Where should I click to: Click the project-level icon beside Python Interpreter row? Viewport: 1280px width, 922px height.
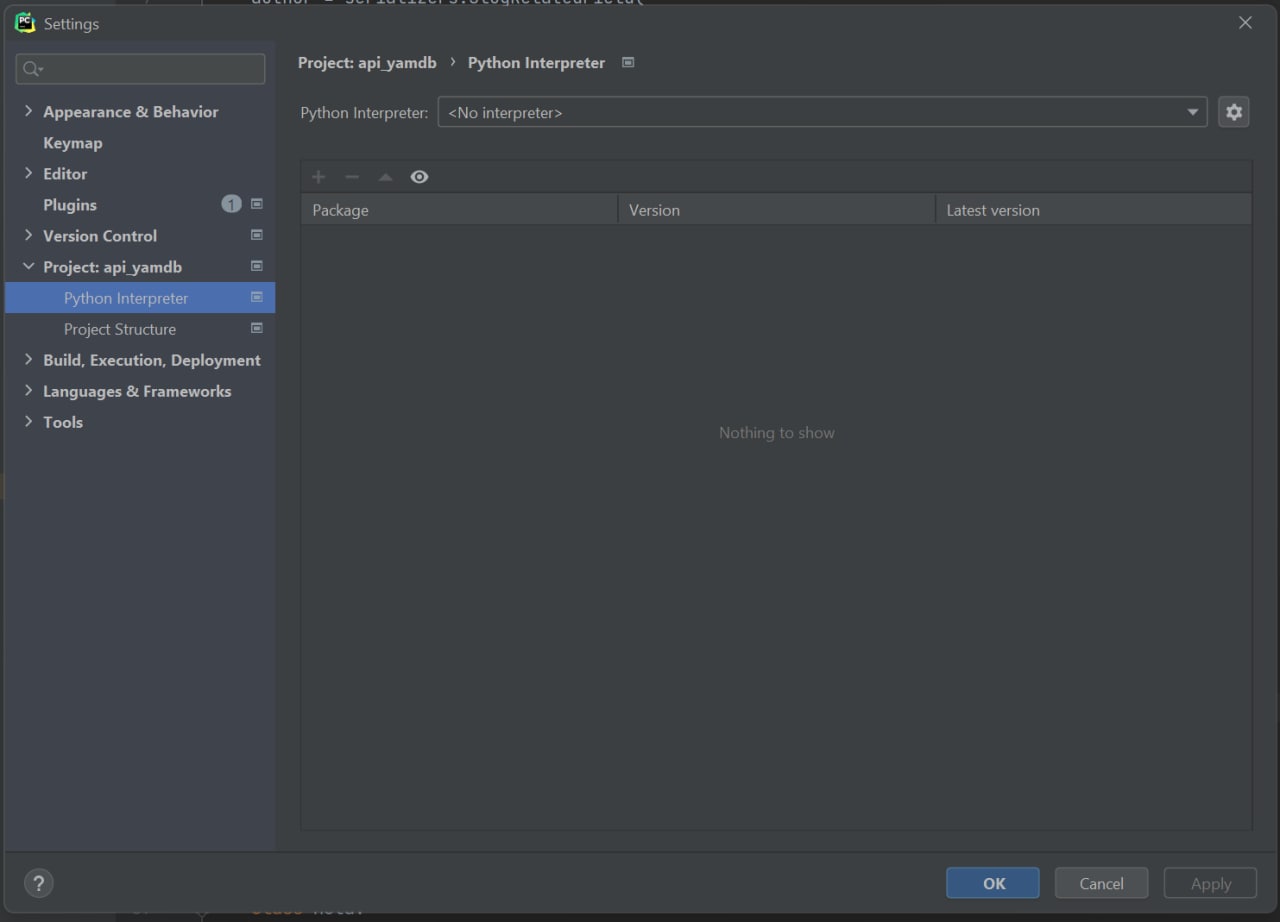pyautogui.click(x=257, y=297)
